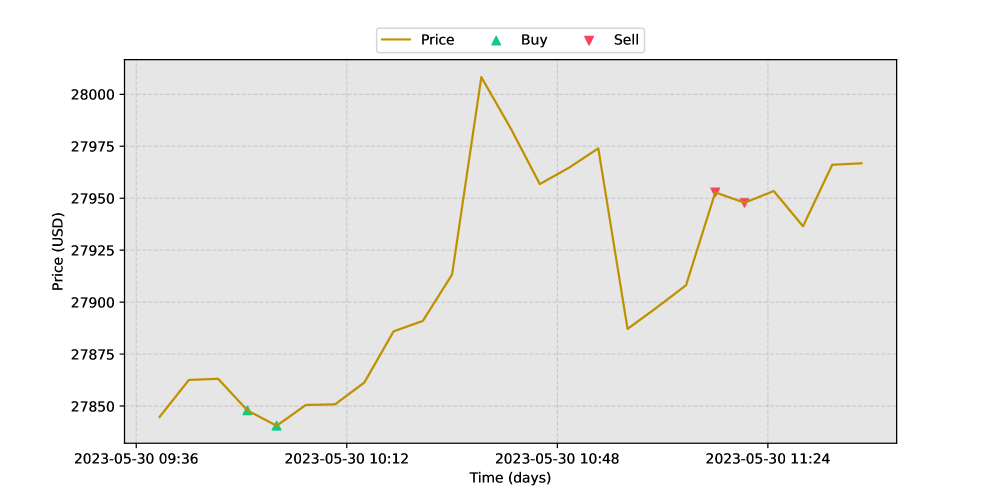The width and height of the screenshot is (996, 498).
Task: Select the 2023-05-30 10:48 time tick label
Action: [x=557, y=459]
